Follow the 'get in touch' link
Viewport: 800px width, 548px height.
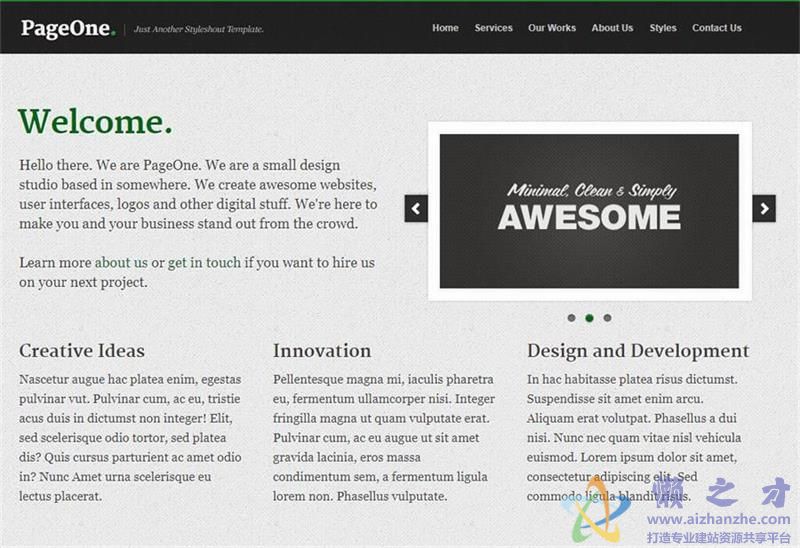(204, 263)
